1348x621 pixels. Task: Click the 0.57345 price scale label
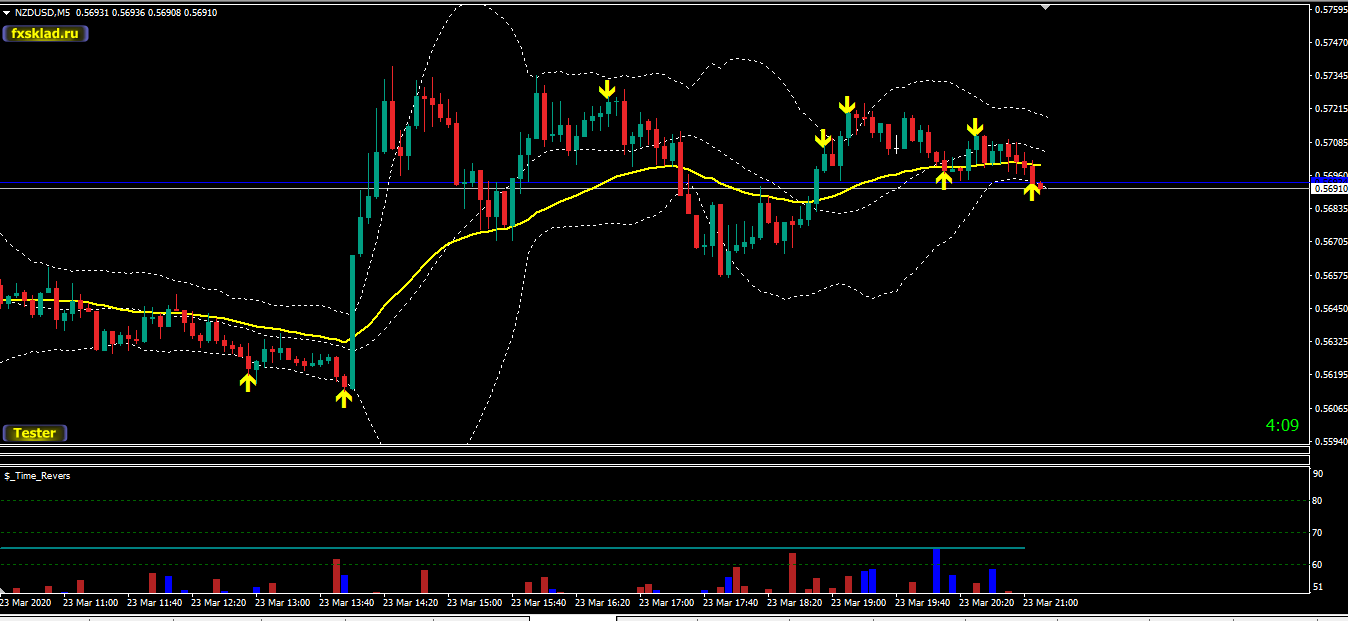(1331, 76)
